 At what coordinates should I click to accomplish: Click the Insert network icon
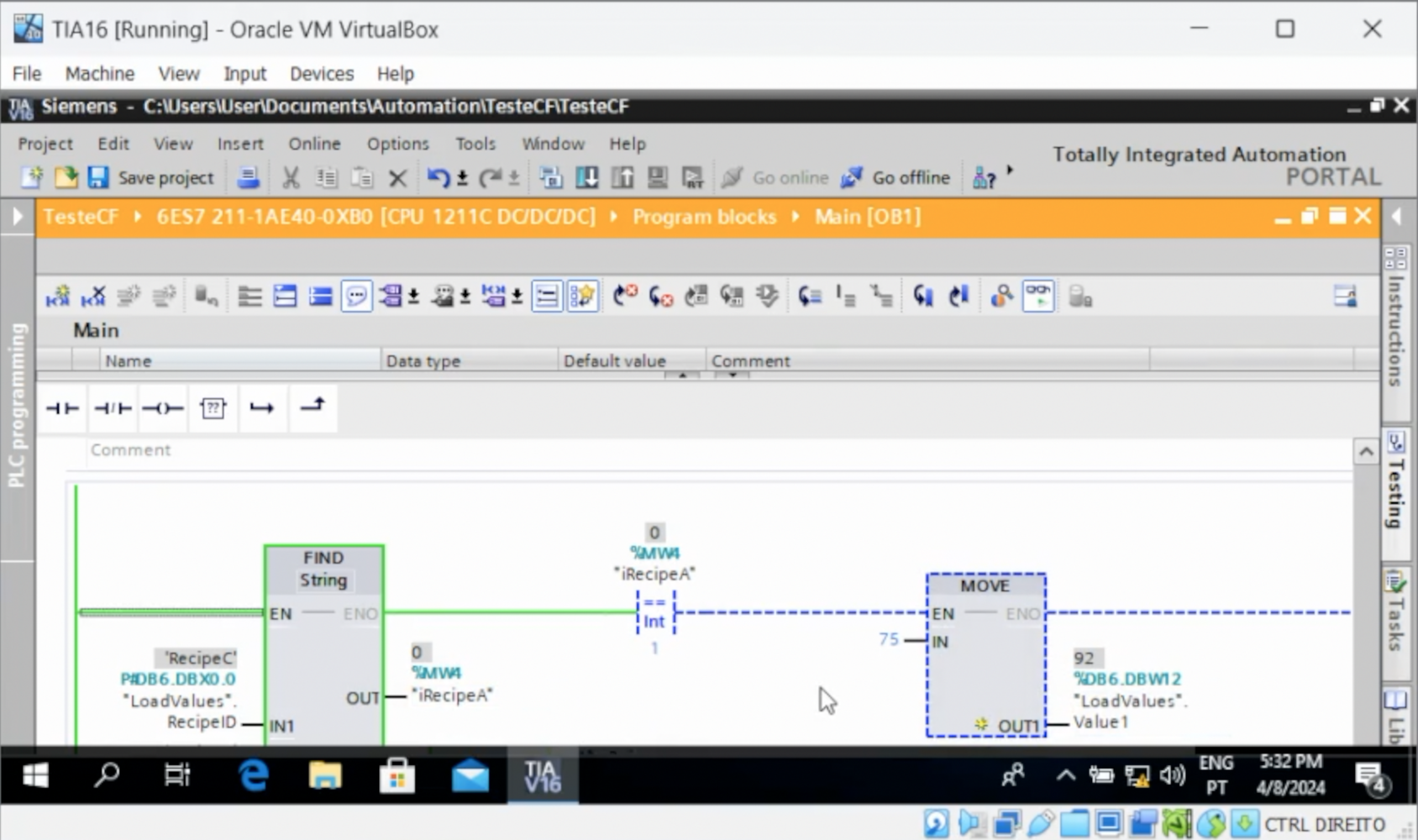[x=57, y=296]
